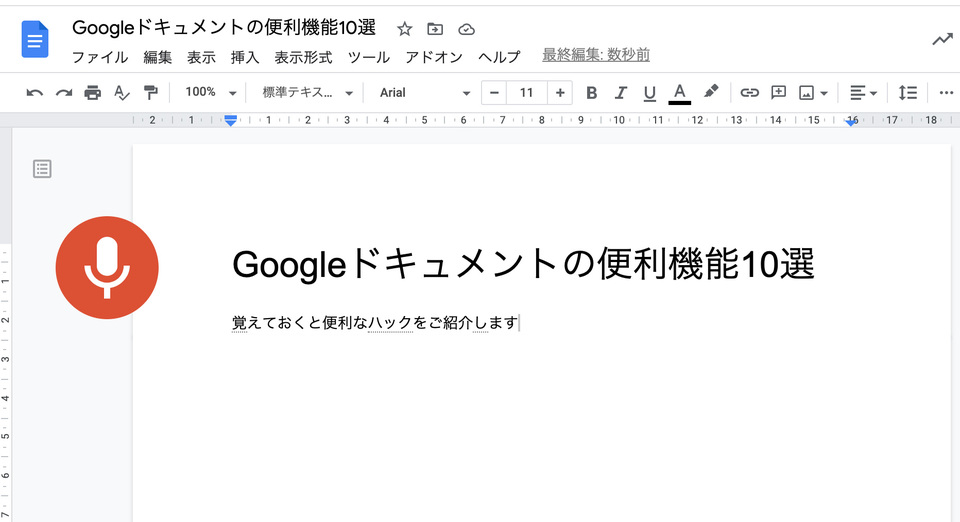Increase the font size

pos(560,93)
